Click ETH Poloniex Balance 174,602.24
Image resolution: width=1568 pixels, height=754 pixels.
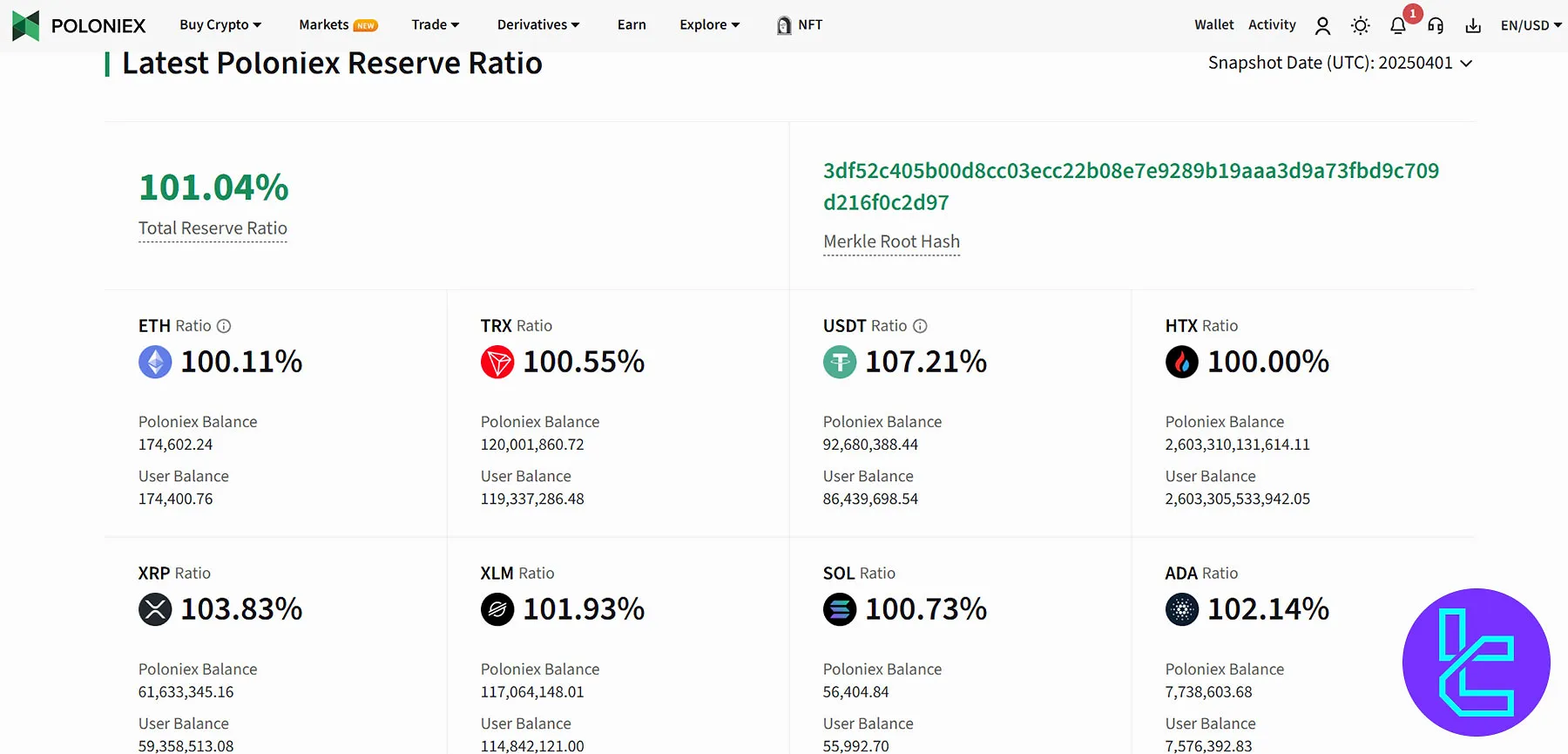click(175, 445)
